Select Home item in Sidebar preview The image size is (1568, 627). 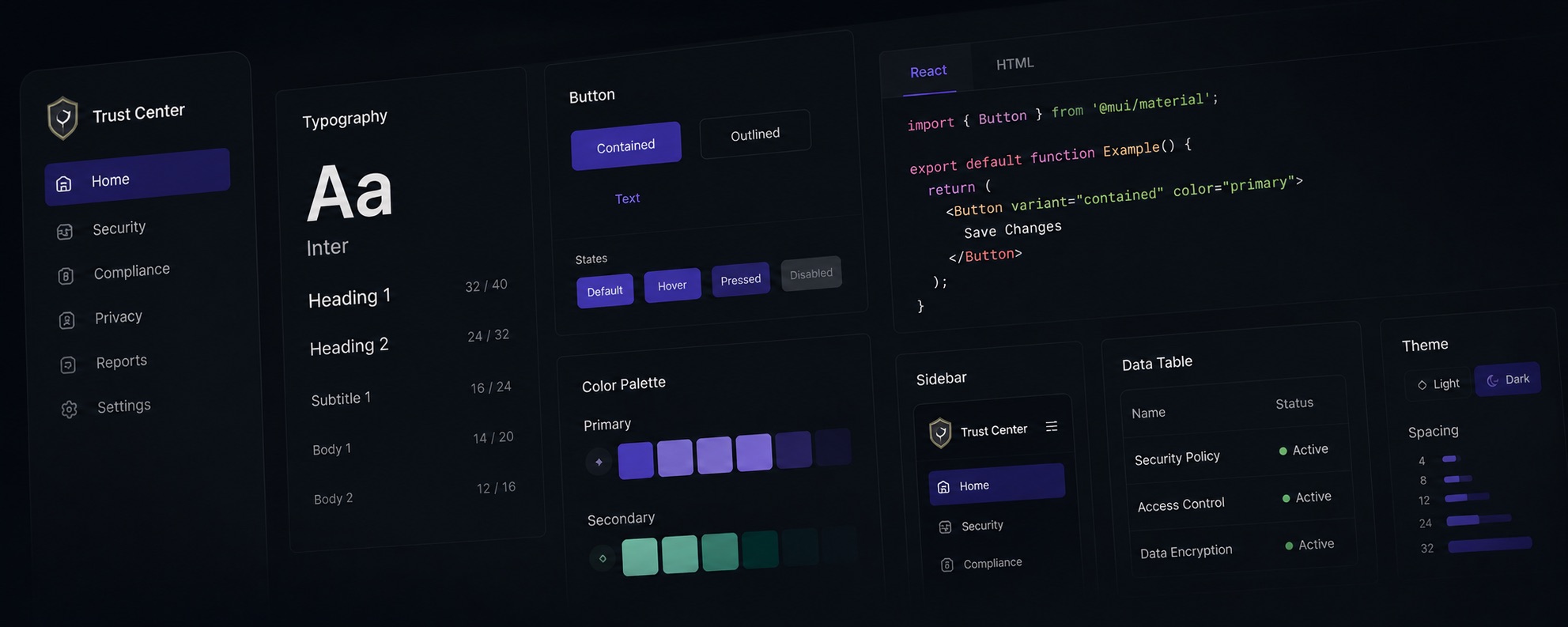pyautogui.click(x=996, y=483)
